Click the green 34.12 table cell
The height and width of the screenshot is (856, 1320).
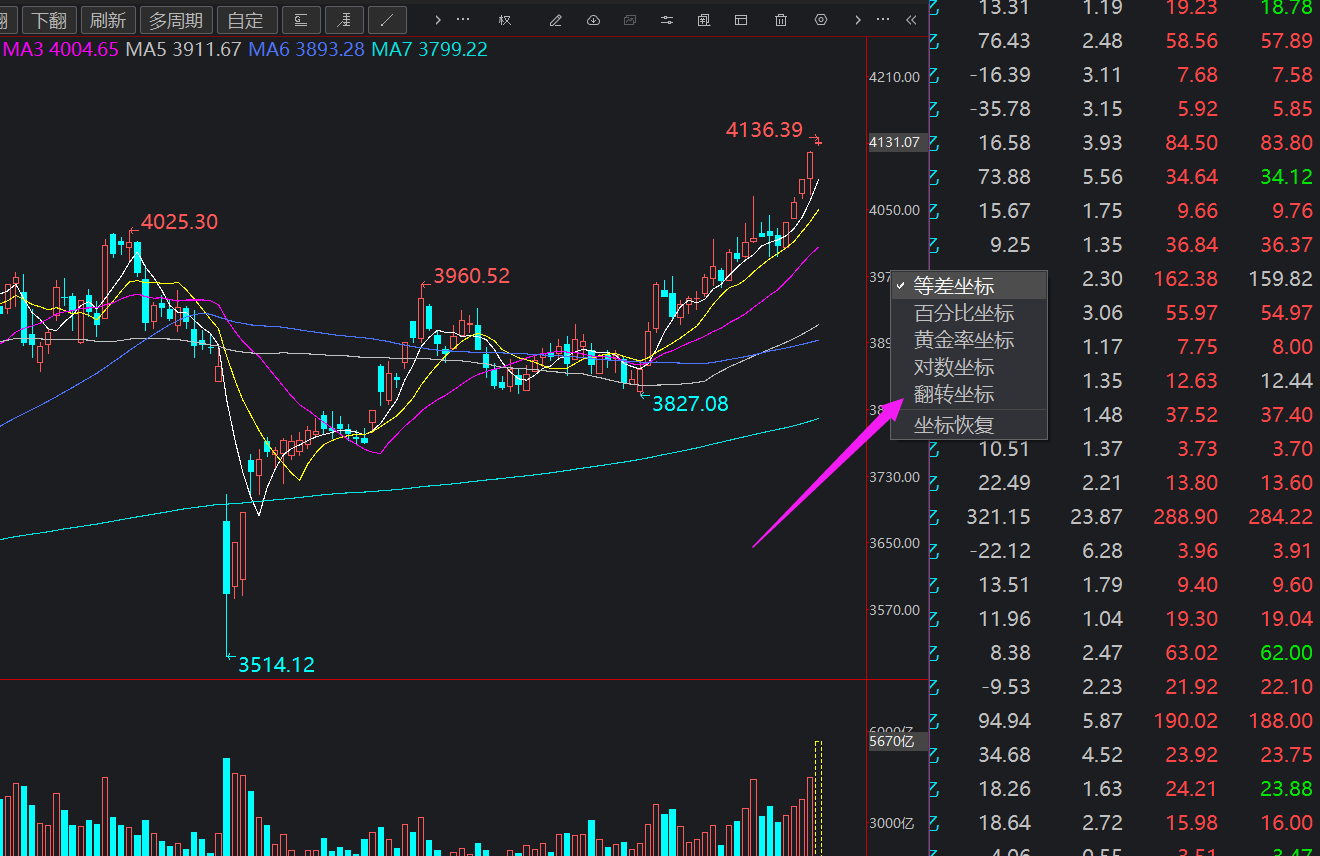[x=1286, y=177]
